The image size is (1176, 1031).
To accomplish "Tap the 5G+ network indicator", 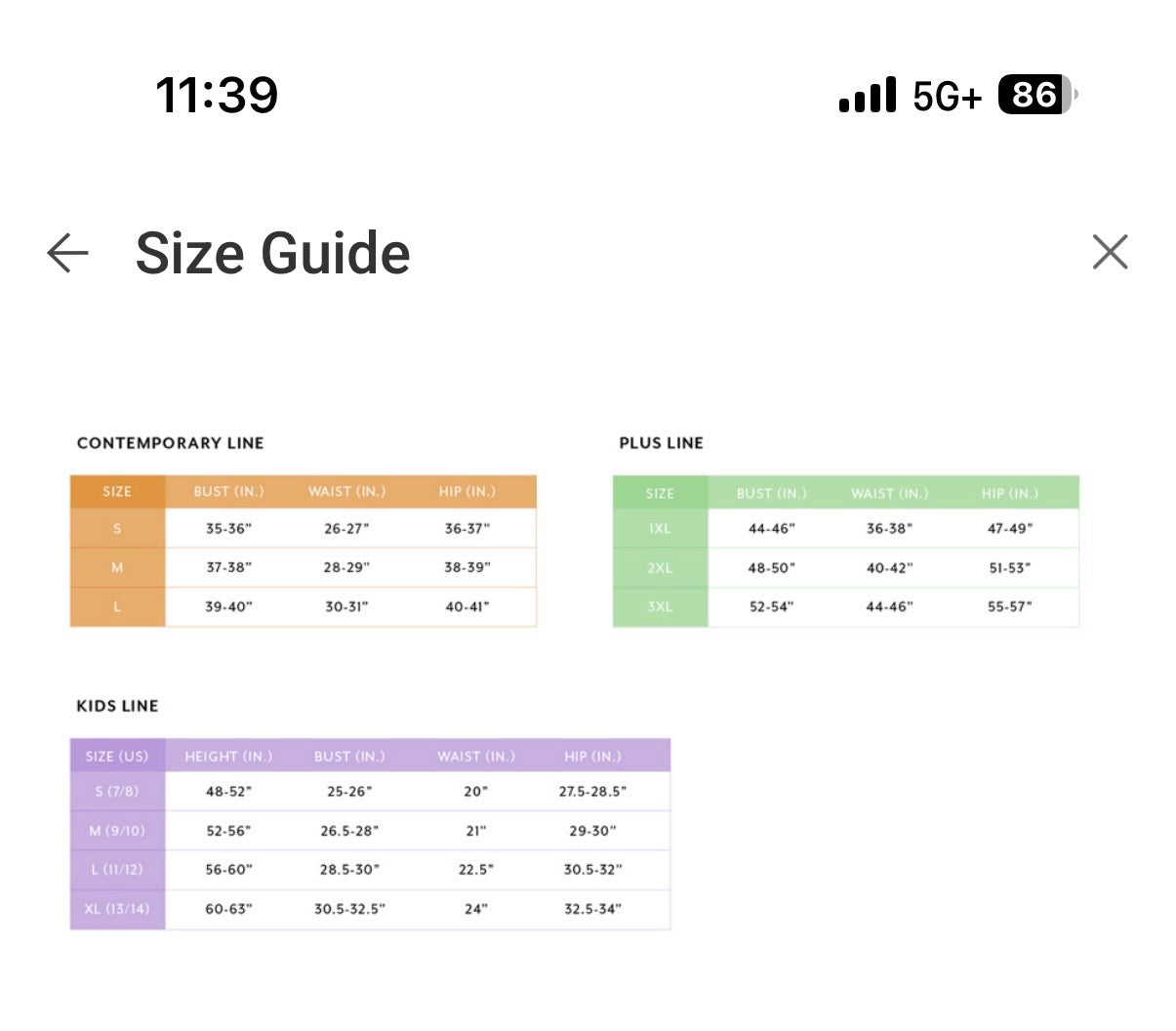I will pyautogui.click(x=947, y=96).
